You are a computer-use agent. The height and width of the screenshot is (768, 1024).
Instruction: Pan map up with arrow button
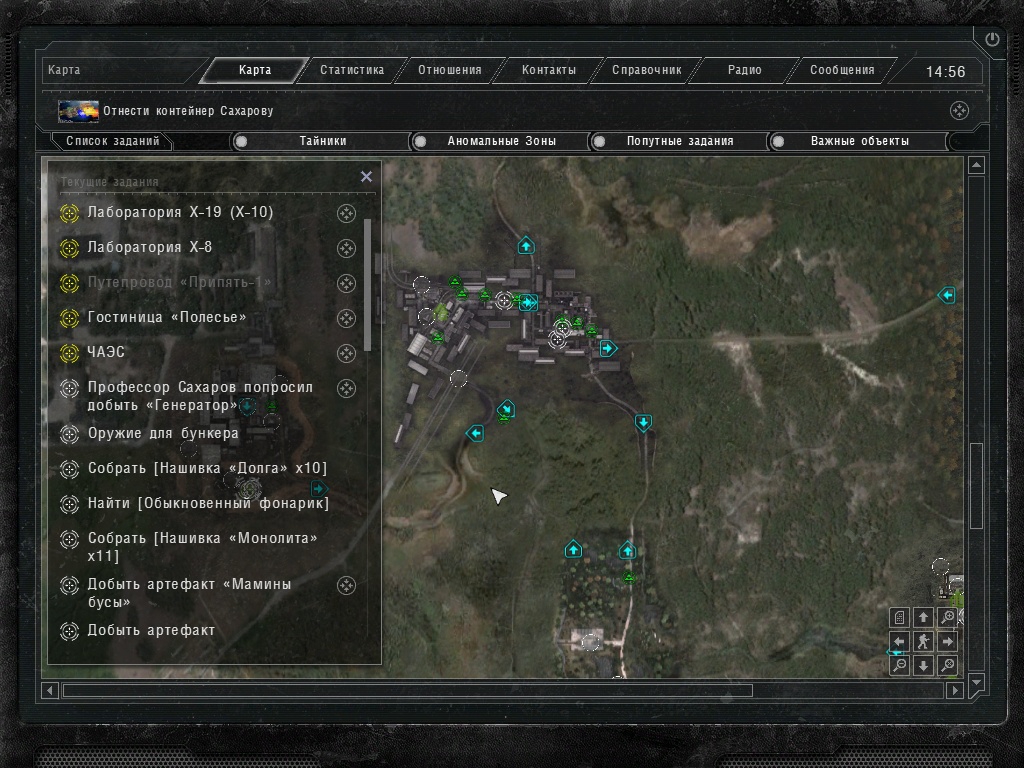pos(923,617)
